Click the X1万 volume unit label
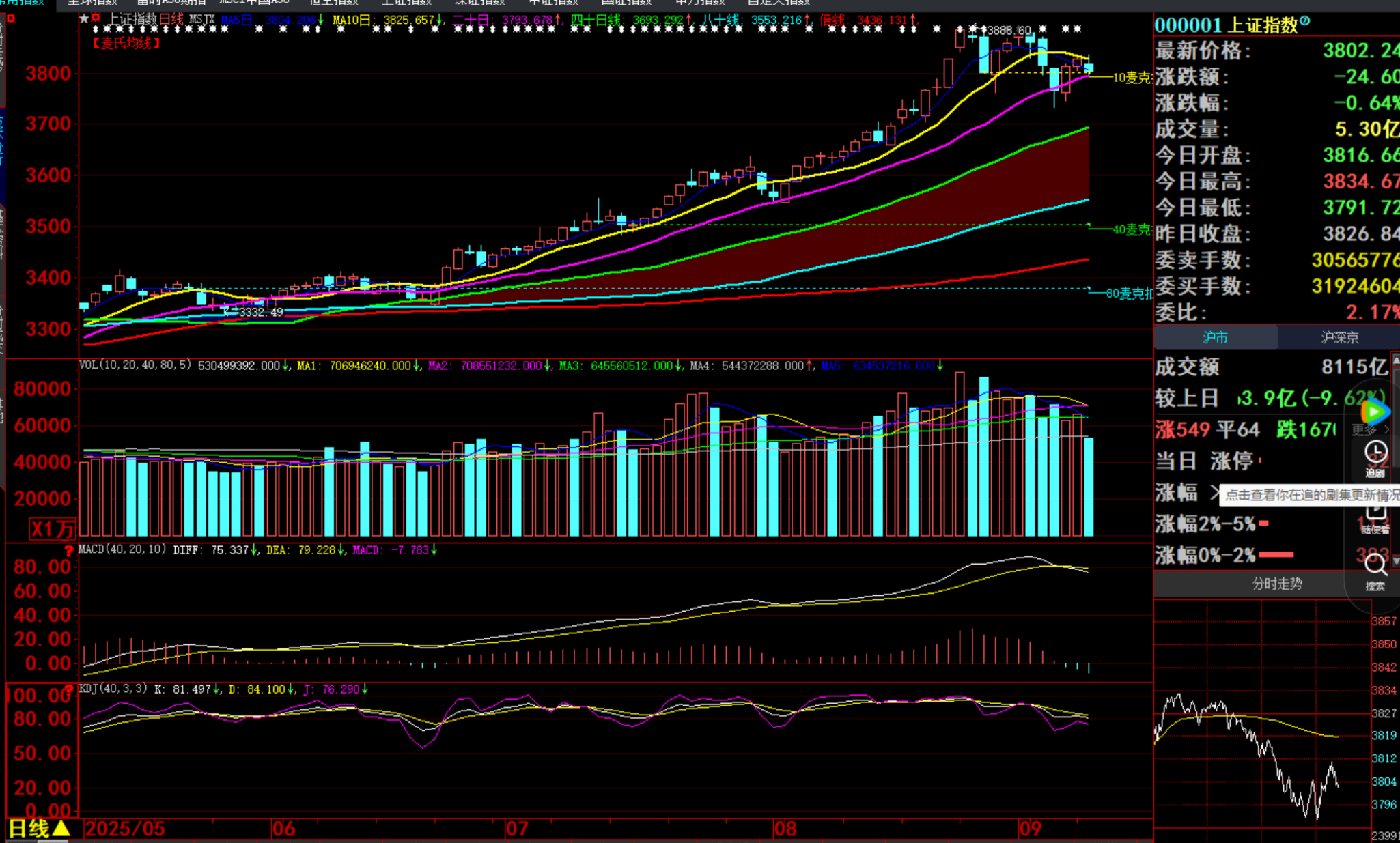Viewport: 1400px width, 843px height. 53,528
